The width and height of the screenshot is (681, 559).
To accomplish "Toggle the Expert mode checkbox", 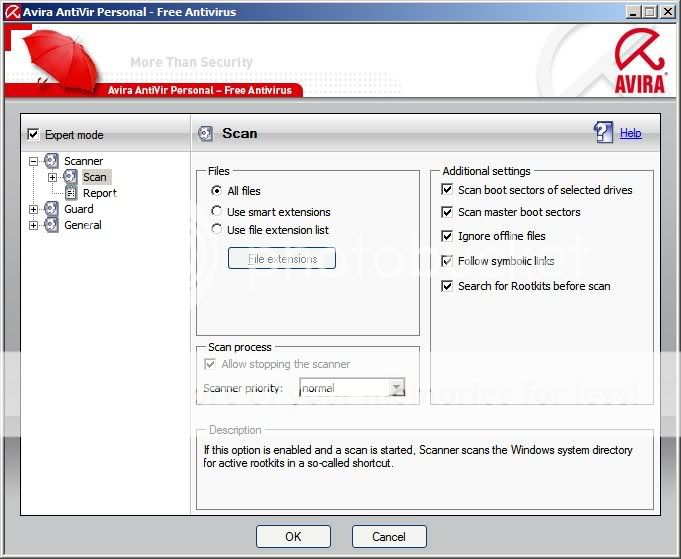I will click(x=33, y=134).
